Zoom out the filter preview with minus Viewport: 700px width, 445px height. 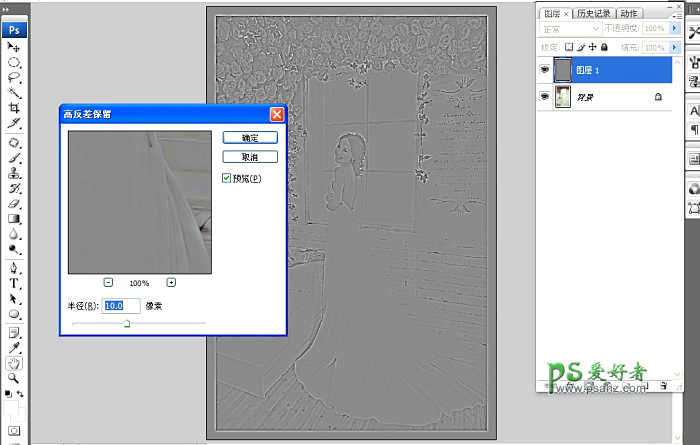(109, 283)
